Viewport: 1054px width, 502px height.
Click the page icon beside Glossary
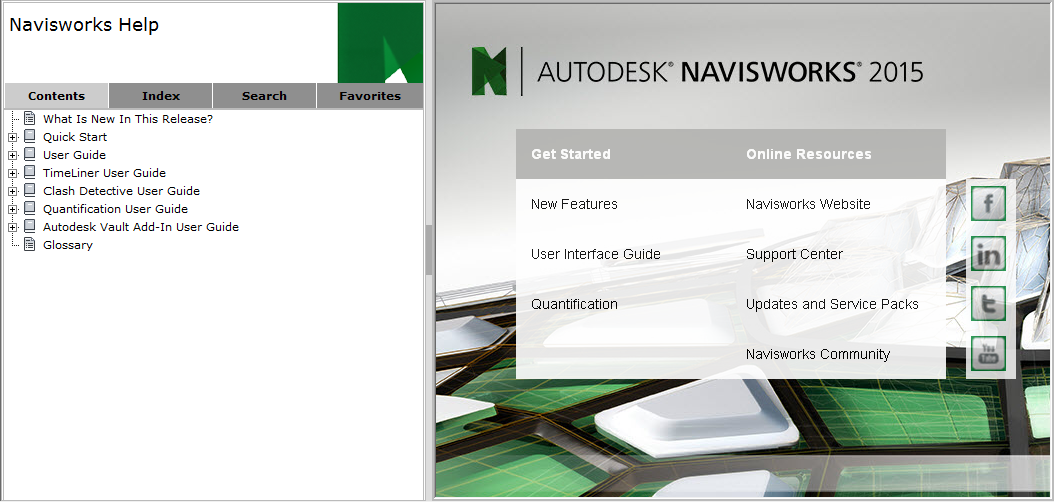click(29, 245)
